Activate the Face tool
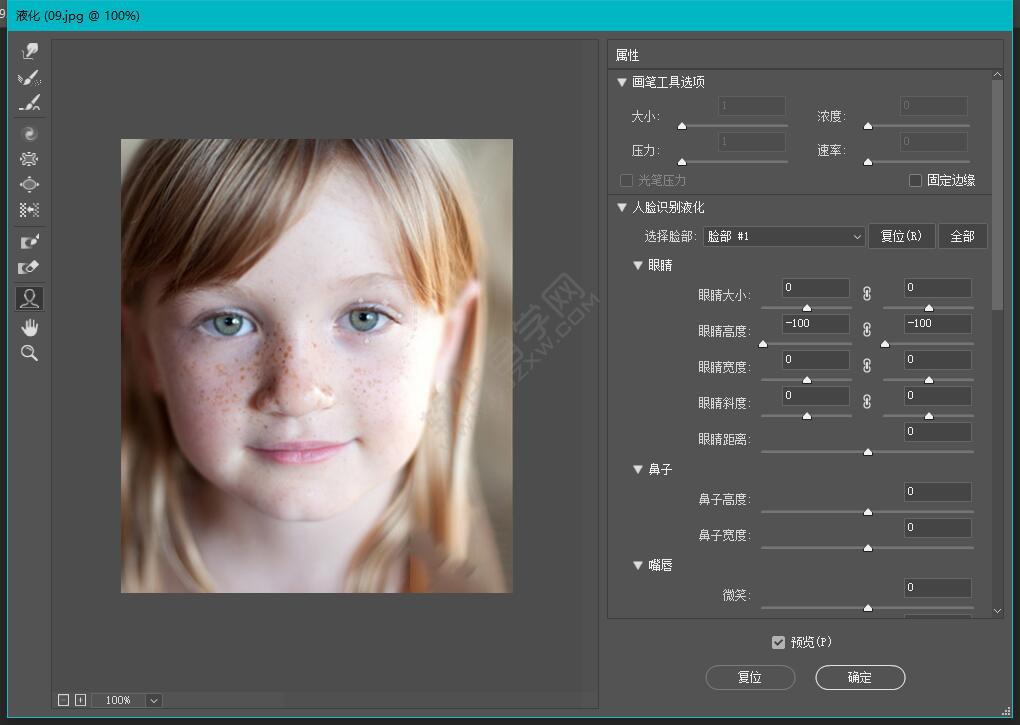This screenshot has width=1020, height=725. pyautogui.click(x=30, y=298)
